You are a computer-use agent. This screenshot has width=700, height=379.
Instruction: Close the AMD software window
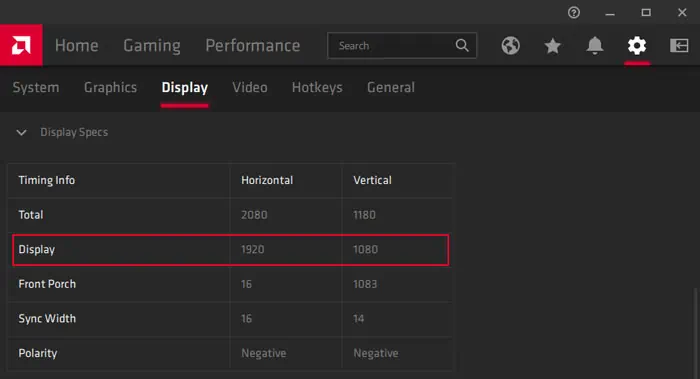coord(682,12)
